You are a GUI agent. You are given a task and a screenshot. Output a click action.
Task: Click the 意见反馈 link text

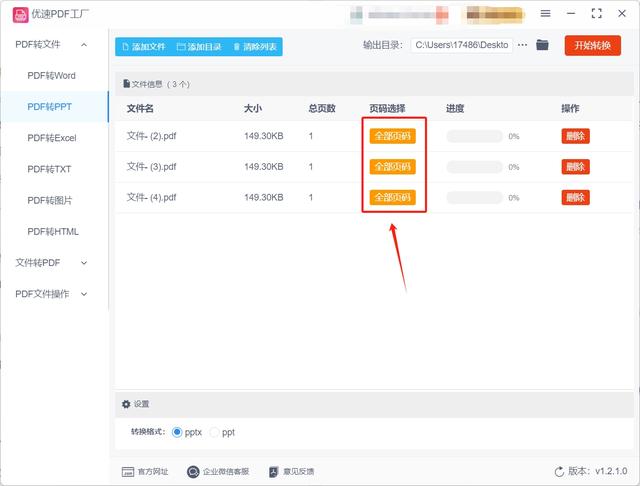[x=298, y=472]
